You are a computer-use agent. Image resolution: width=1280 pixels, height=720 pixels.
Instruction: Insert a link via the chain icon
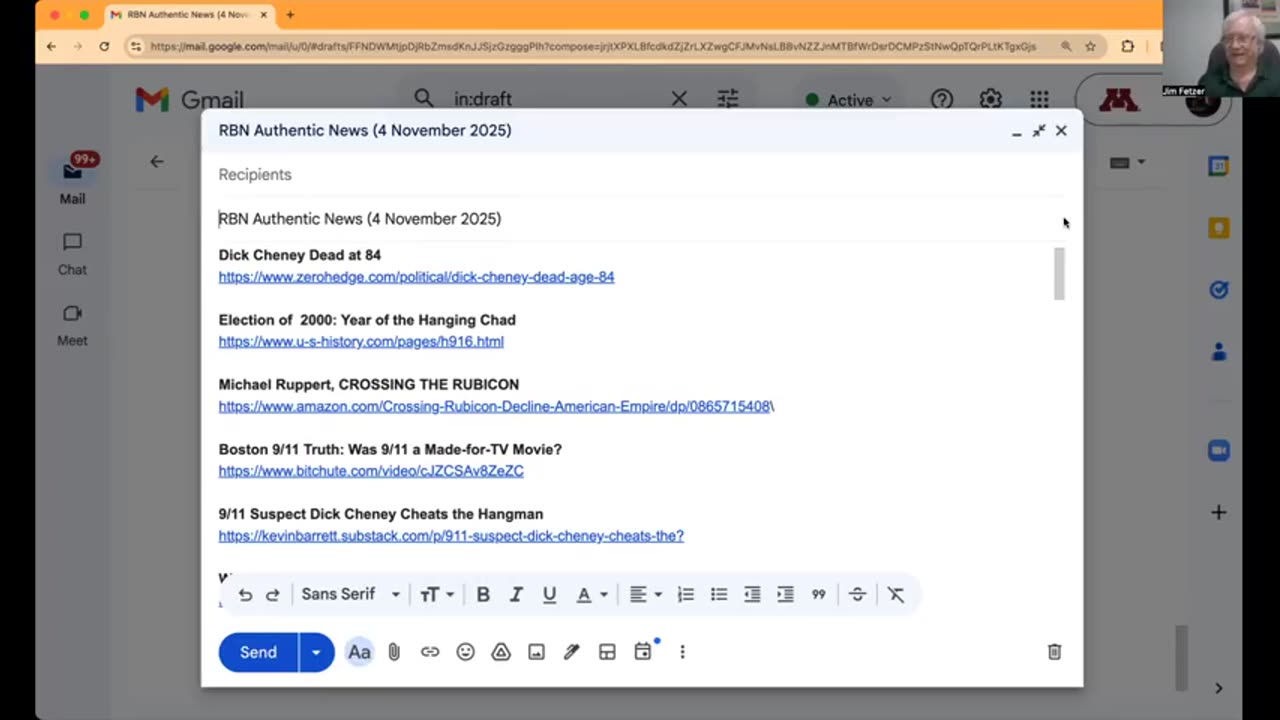[x=430, y=652]
